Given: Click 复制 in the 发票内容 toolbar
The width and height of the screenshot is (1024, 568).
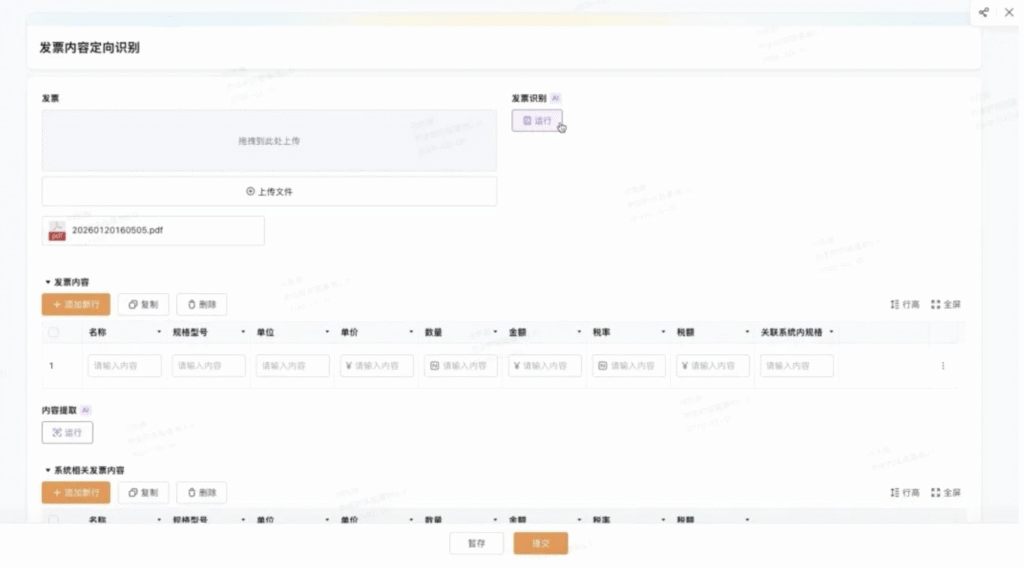Looking at the screenshot, I should point(143,304).
